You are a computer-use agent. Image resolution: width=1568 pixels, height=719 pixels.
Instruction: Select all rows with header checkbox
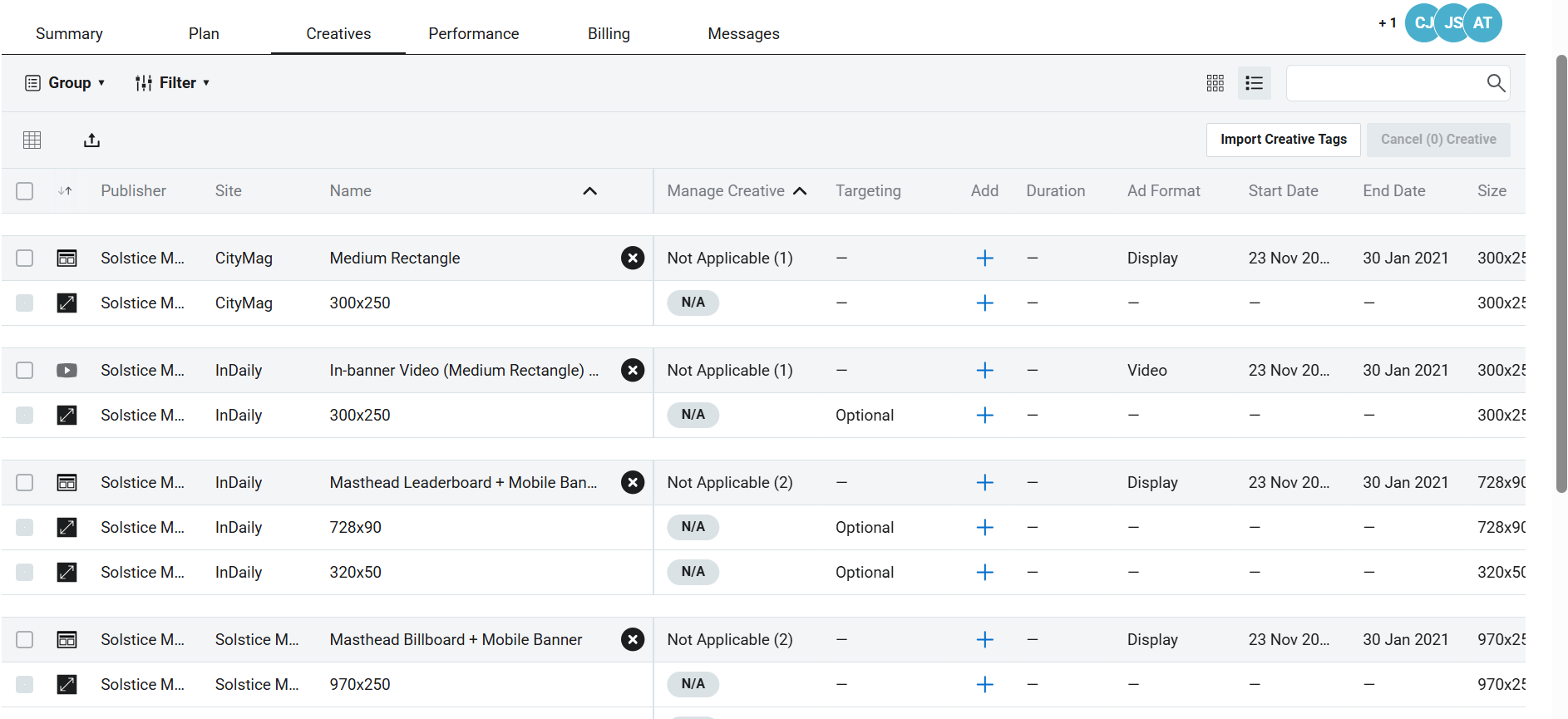tap(25, 191)
